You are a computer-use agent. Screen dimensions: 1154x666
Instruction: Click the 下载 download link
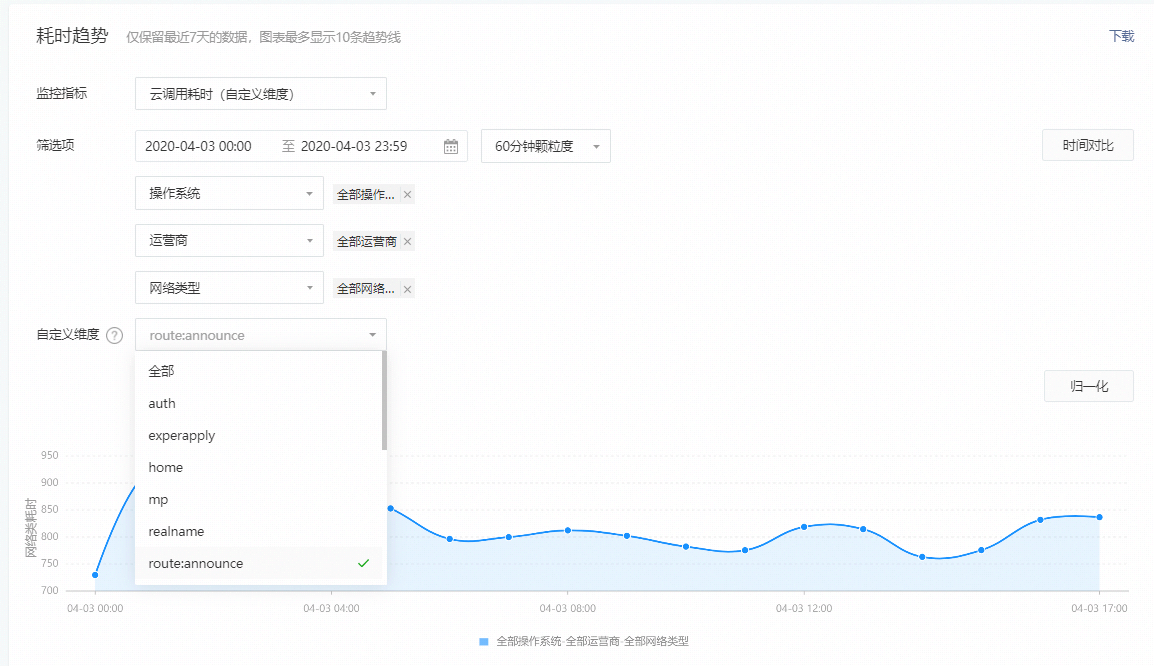(1122, 36)
